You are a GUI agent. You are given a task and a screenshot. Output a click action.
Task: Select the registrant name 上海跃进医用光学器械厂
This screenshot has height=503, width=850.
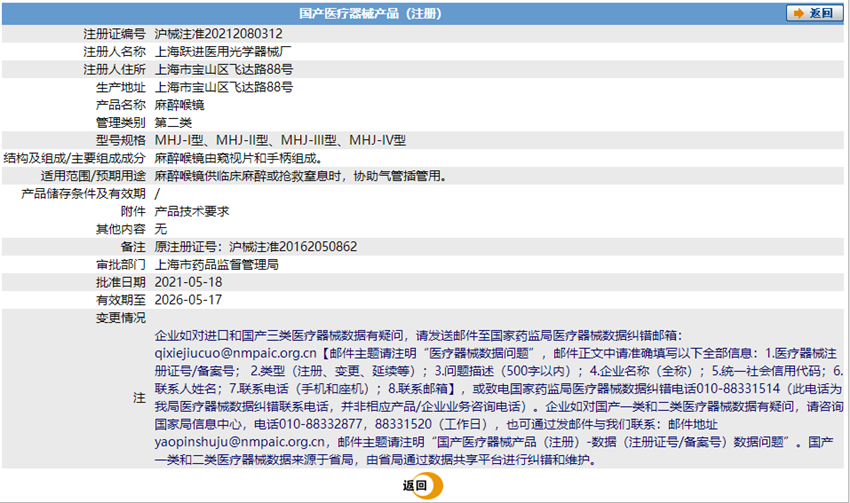click(223, 51)
